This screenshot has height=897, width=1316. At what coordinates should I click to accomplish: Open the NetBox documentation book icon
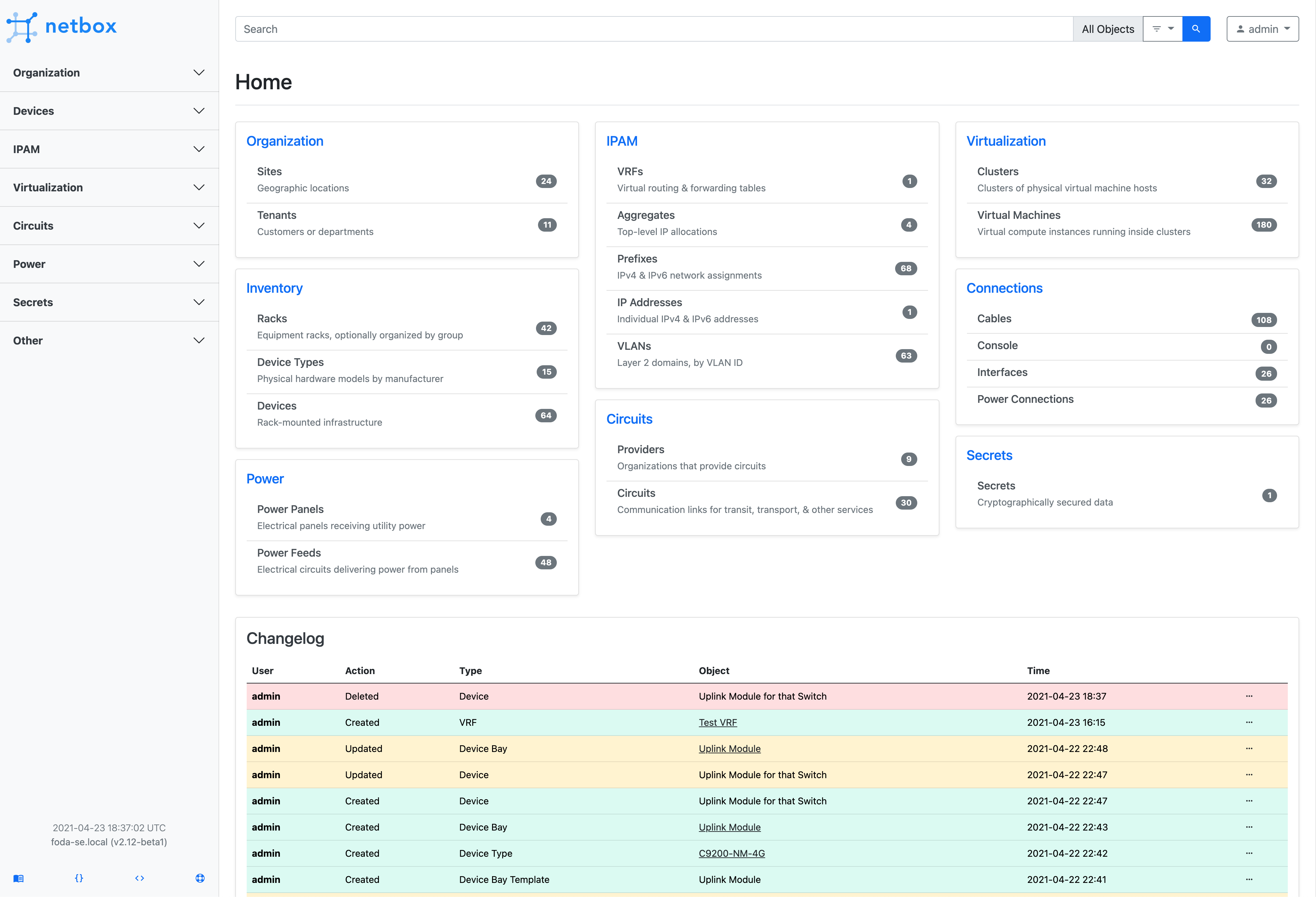point(19,878)
